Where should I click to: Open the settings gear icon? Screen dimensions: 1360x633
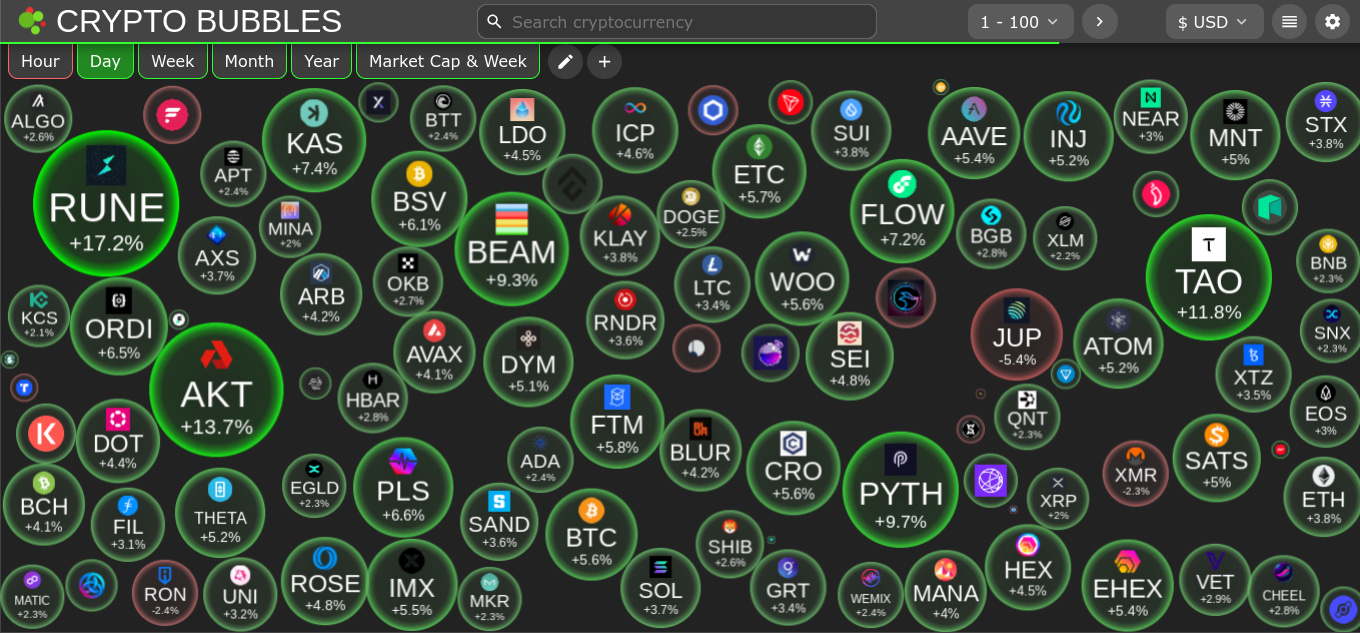1332,21
